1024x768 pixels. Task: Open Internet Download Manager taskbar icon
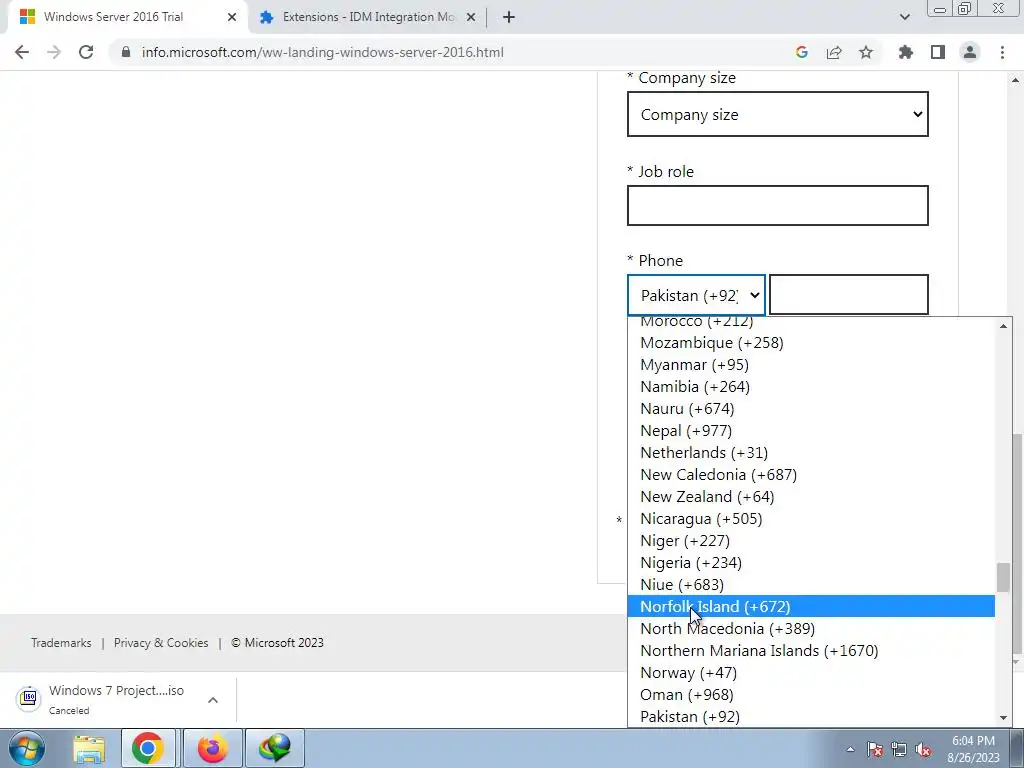(274, 748)
